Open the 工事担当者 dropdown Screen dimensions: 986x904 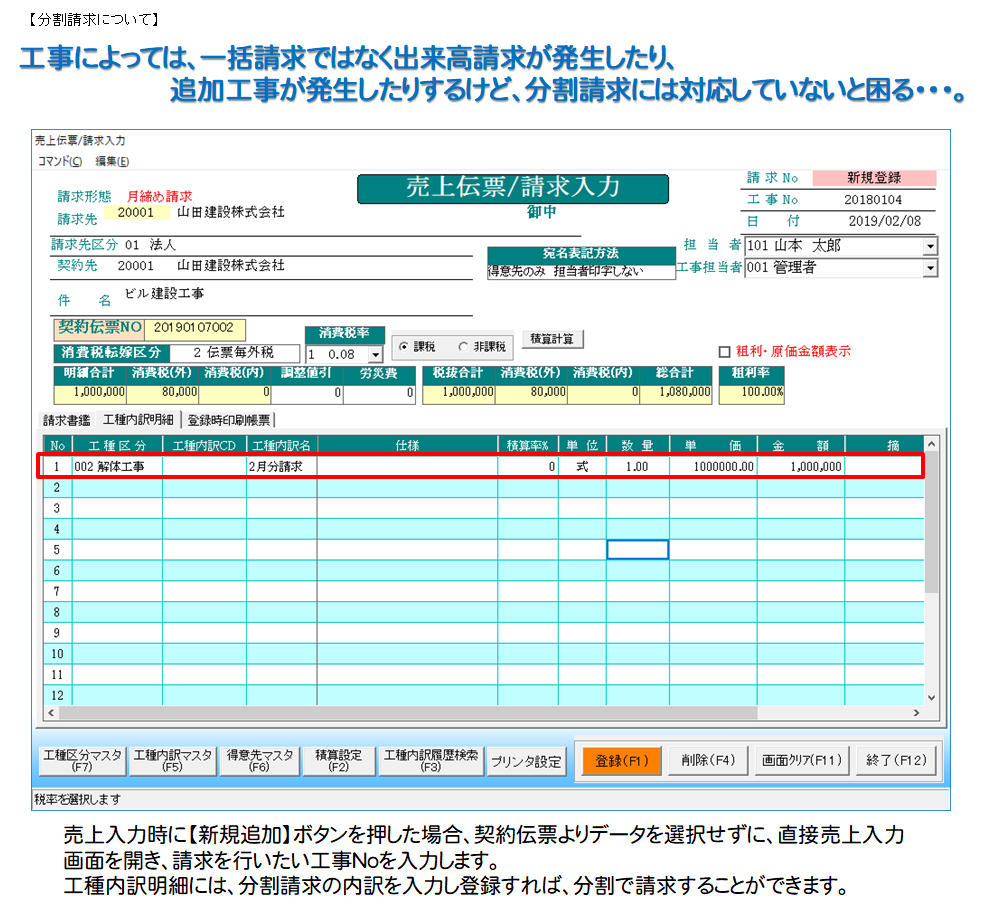point(930,268)
